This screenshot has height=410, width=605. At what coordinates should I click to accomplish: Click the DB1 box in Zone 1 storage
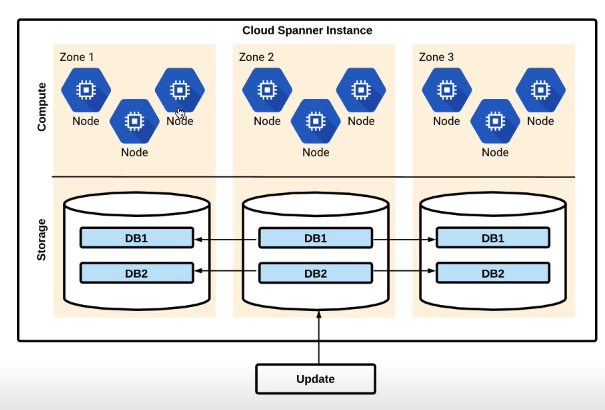(137, 238)
